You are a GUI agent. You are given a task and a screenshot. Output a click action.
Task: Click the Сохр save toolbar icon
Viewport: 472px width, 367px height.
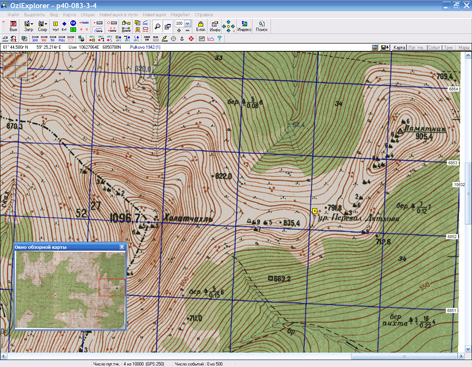[41, 26]
